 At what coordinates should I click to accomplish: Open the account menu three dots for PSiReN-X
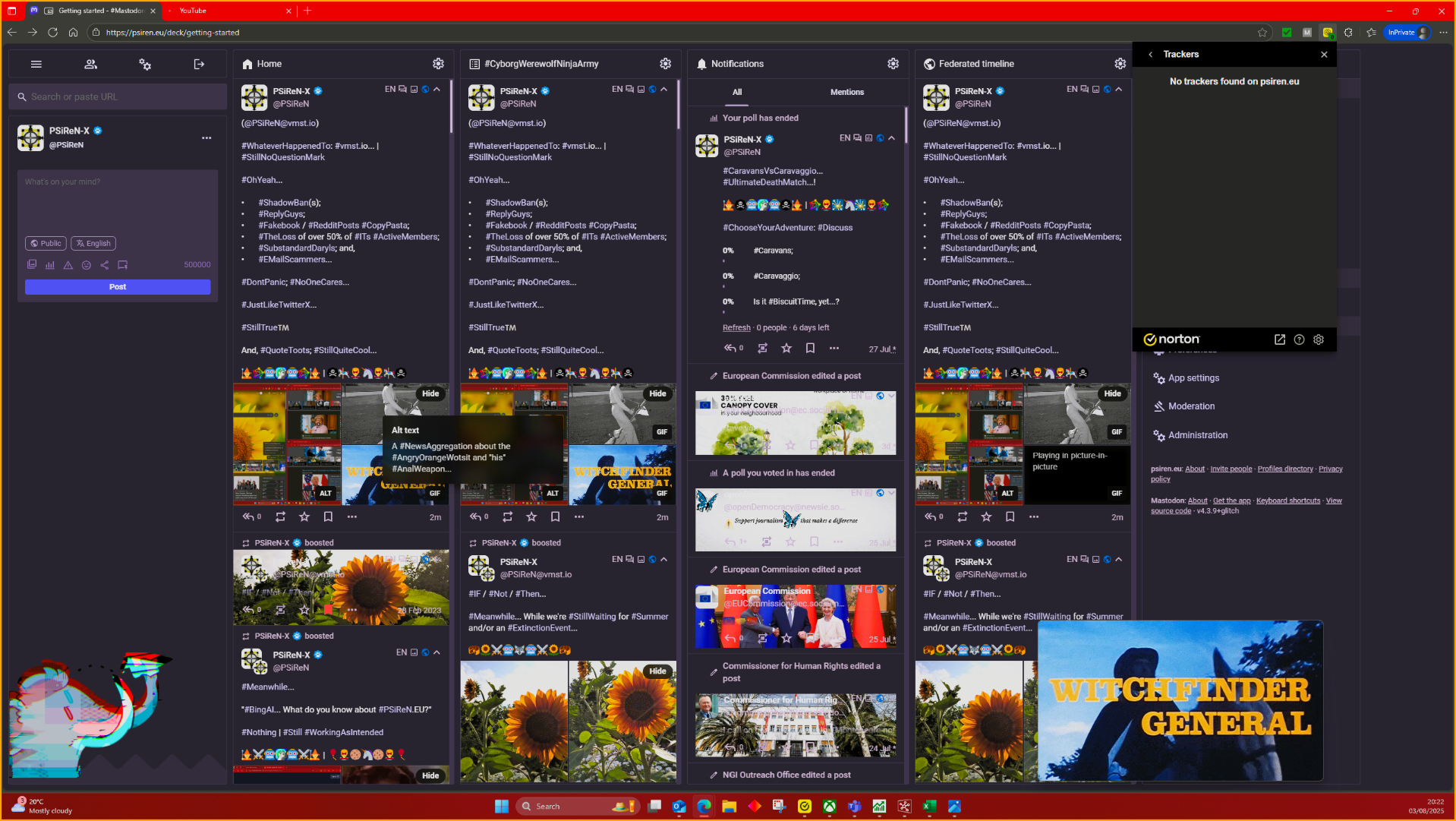[206, 138]
